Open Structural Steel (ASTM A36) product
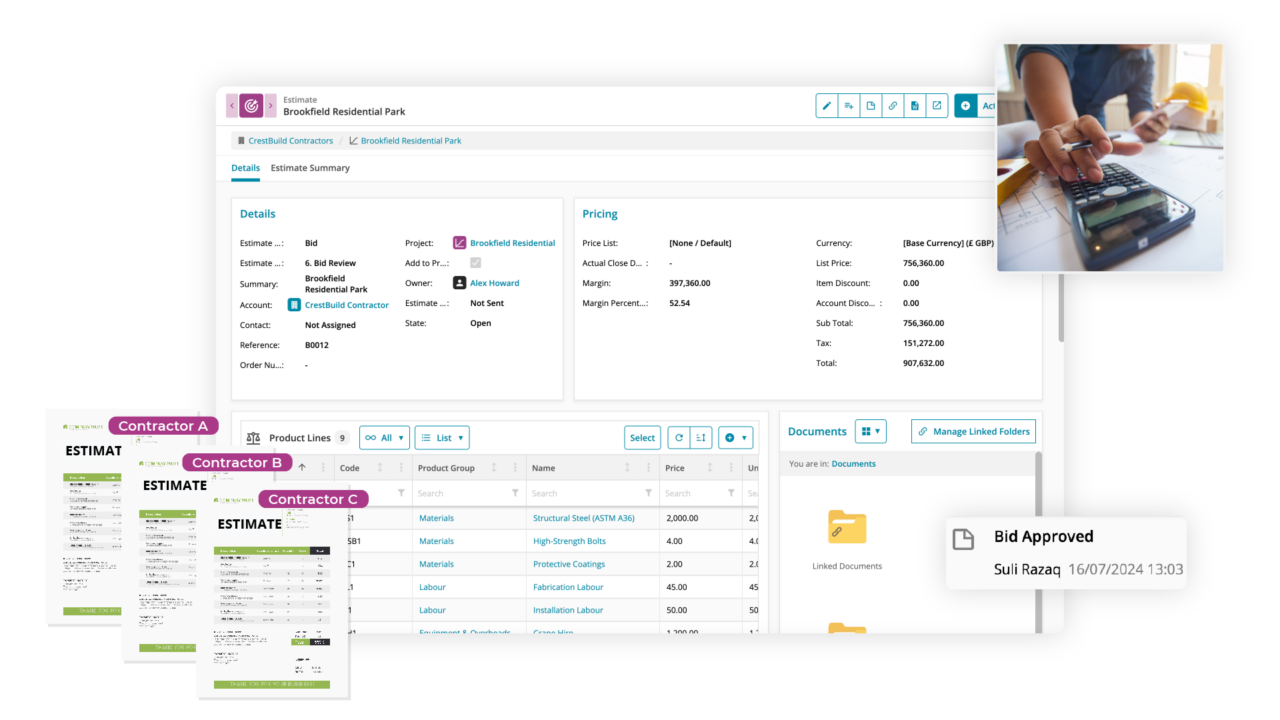1280x720 pixels. (584, 518)
